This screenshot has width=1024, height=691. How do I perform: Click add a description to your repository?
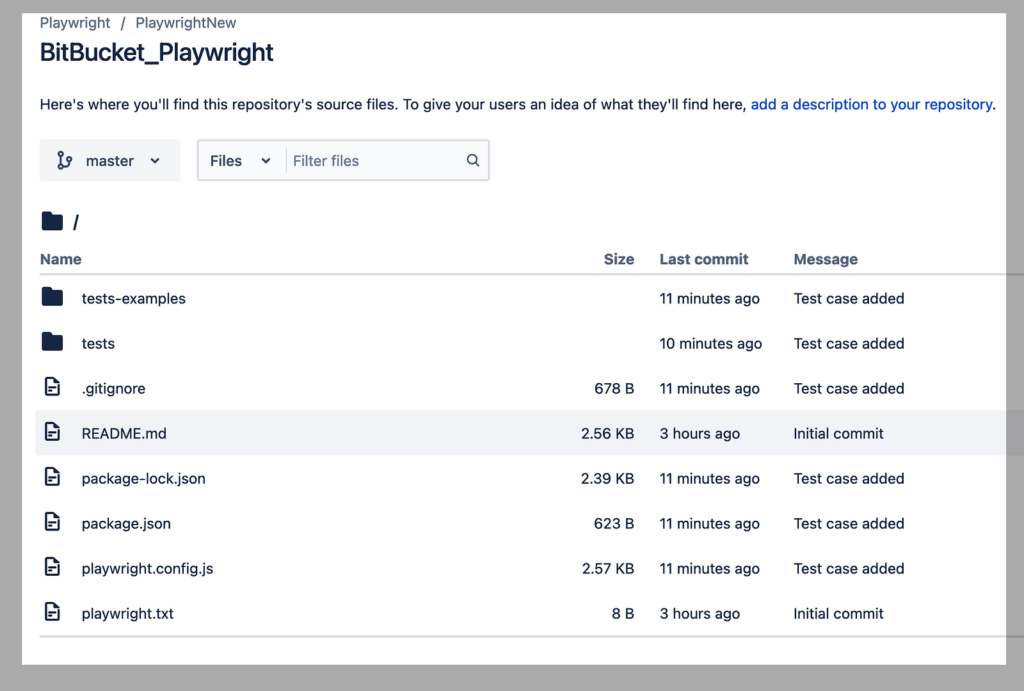(x=871, y=104)
